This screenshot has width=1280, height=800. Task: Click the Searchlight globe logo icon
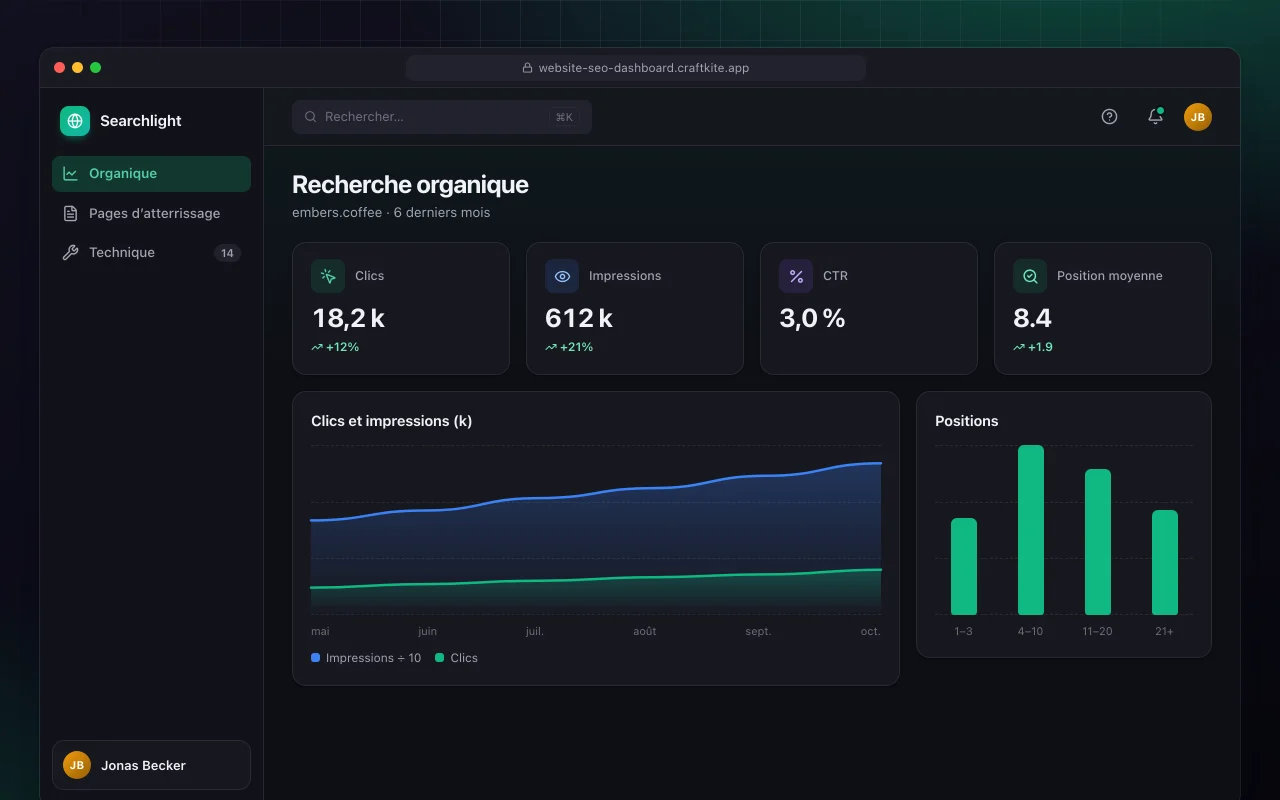coord(75,121)
